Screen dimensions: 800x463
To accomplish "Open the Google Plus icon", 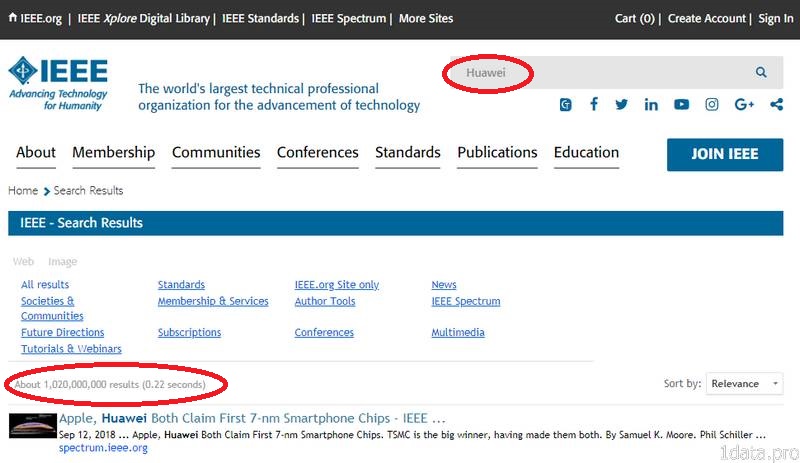I will point(744,105).
